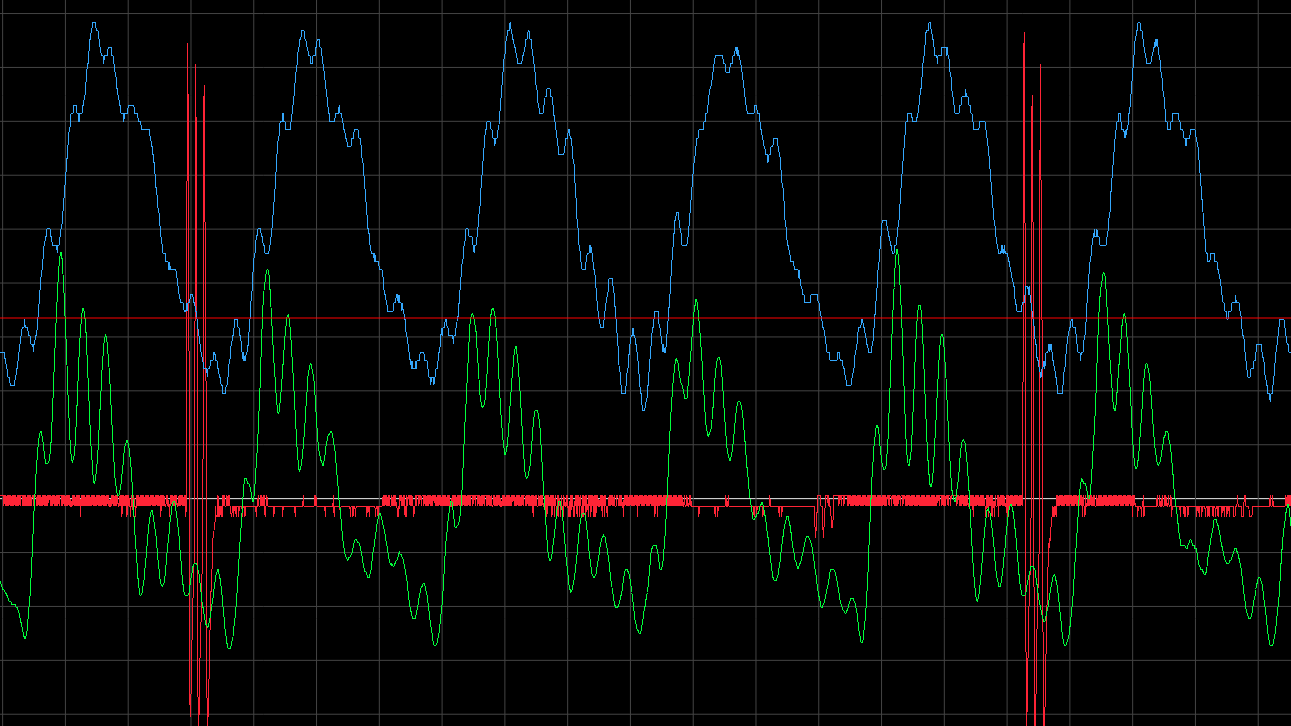Click the second tall green peak from left
This screenshot has height=726, width=1291.
click(267, 272)
